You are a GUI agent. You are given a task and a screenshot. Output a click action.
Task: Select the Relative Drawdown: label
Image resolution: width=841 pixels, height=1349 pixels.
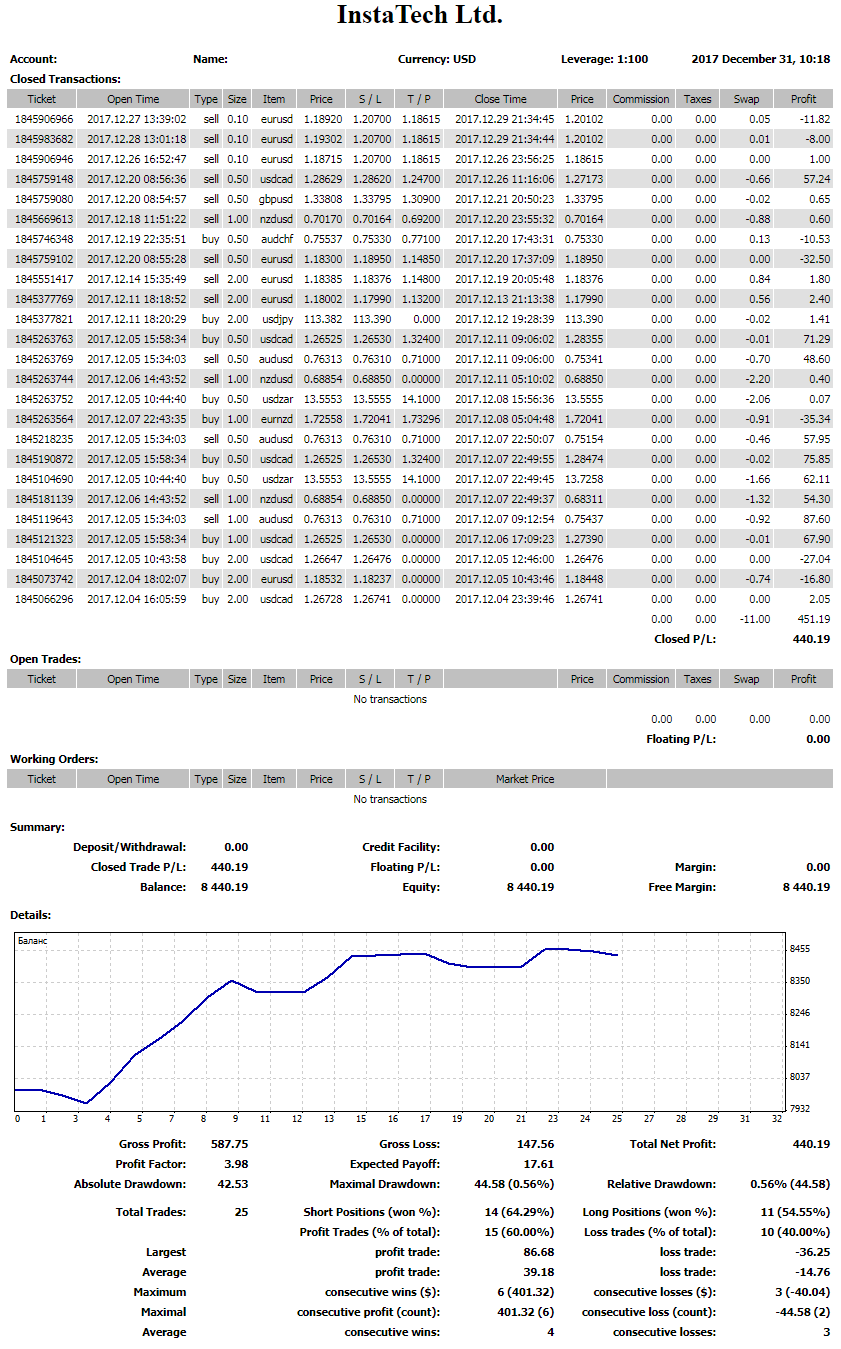point(662,1184)
